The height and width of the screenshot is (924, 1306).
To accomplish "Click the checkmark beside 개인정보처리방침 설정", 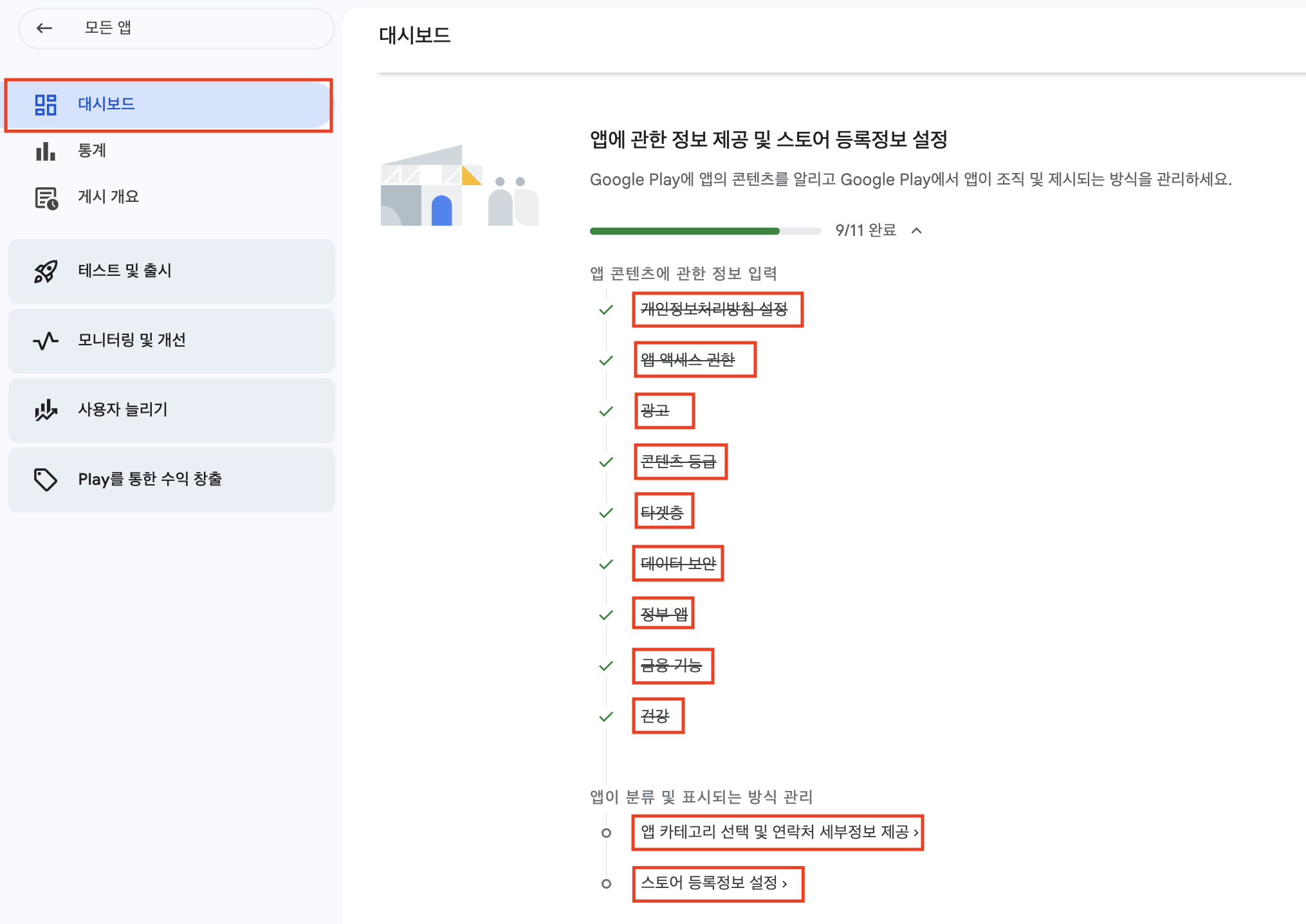I will pos(605,310).
